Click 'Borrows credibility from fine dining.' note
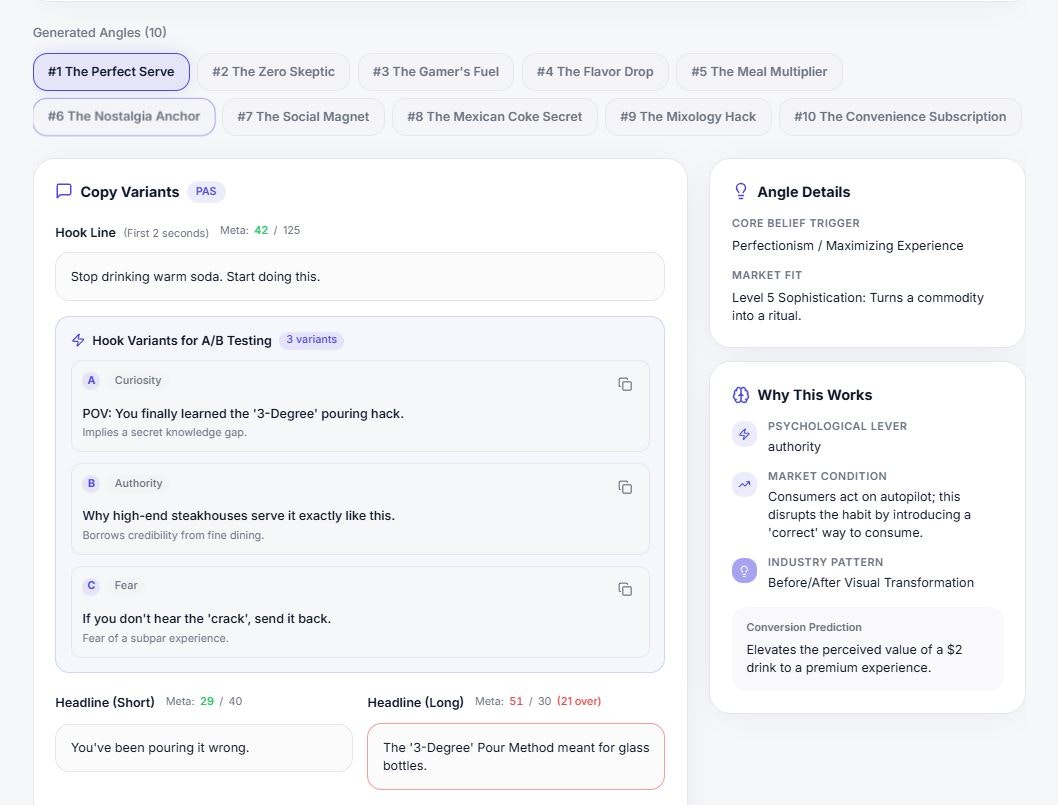 click(x=173, y=535)
